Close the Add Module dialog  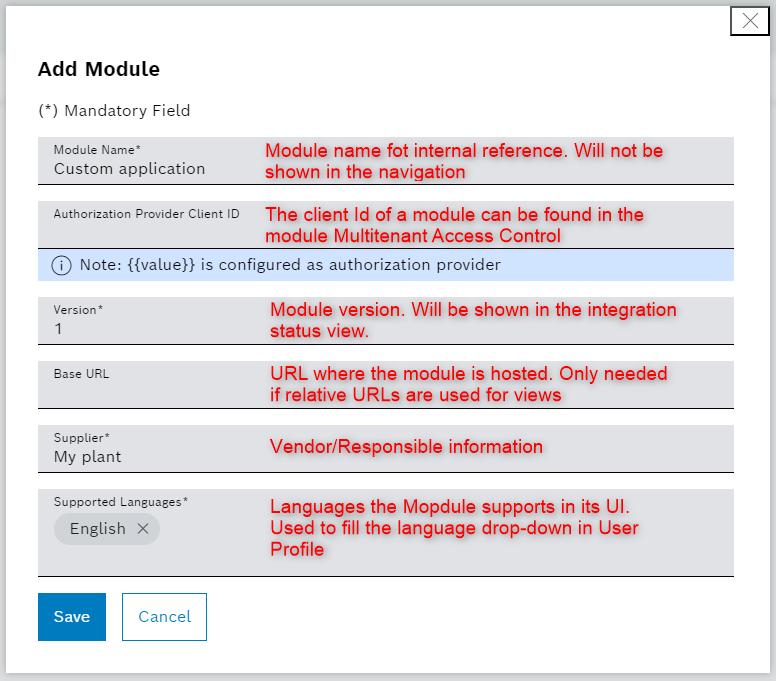click(750, 21)
